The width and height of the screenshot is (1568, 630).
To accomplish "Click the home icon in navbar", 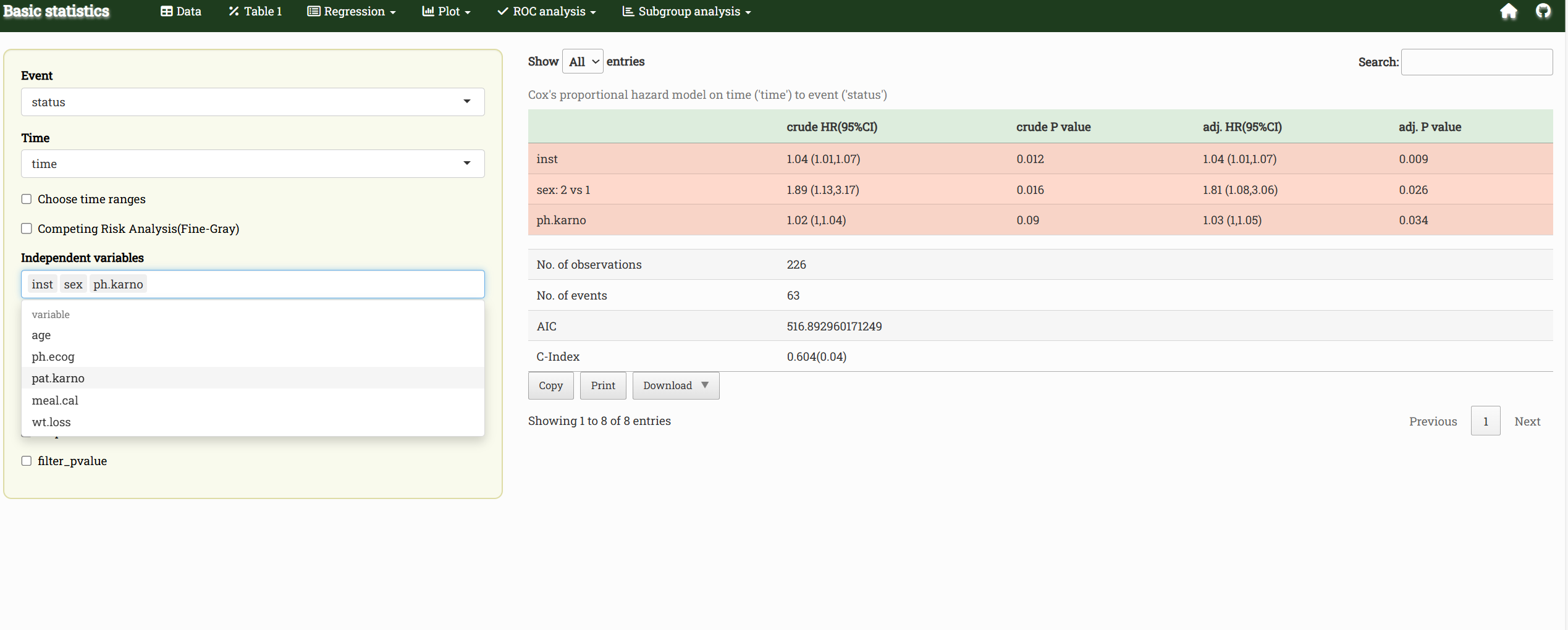I will [x=1508, y=12].
